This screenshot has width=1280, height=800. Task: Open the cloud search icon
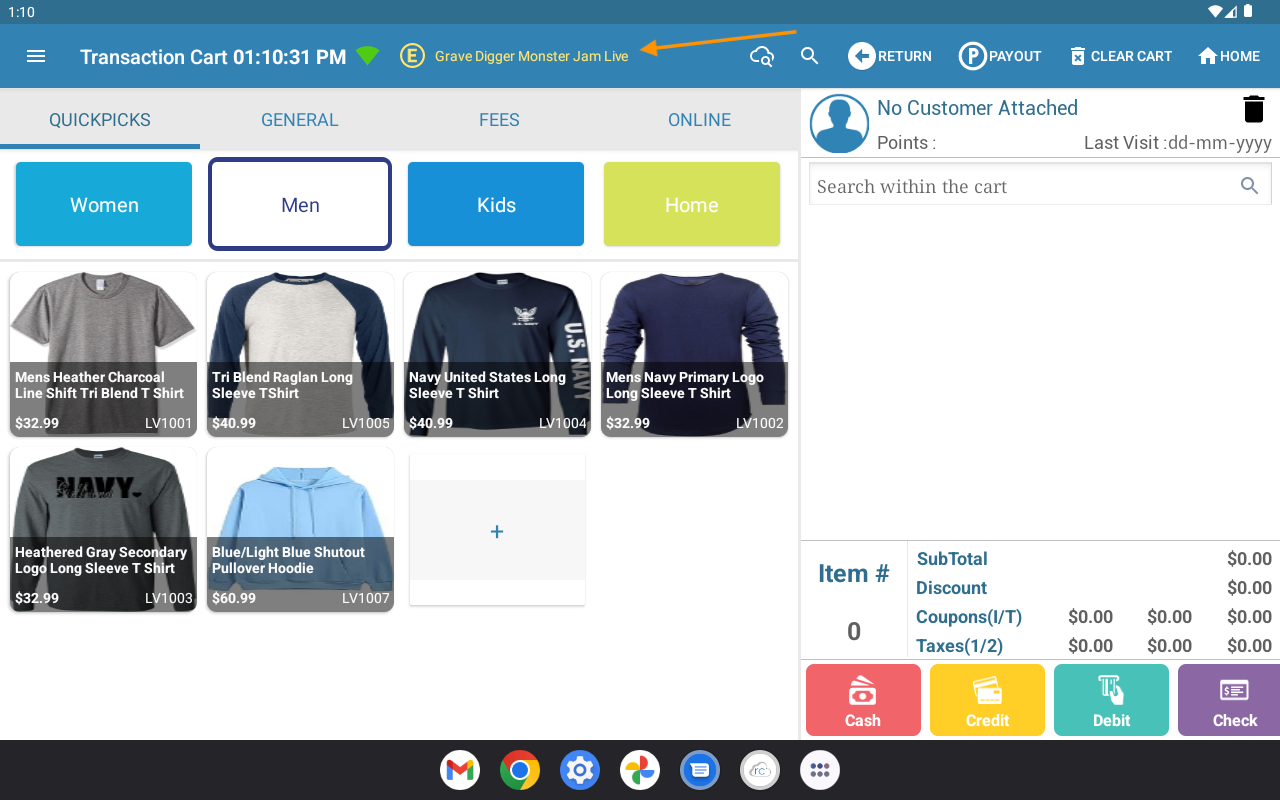click(x=762, y=56)
